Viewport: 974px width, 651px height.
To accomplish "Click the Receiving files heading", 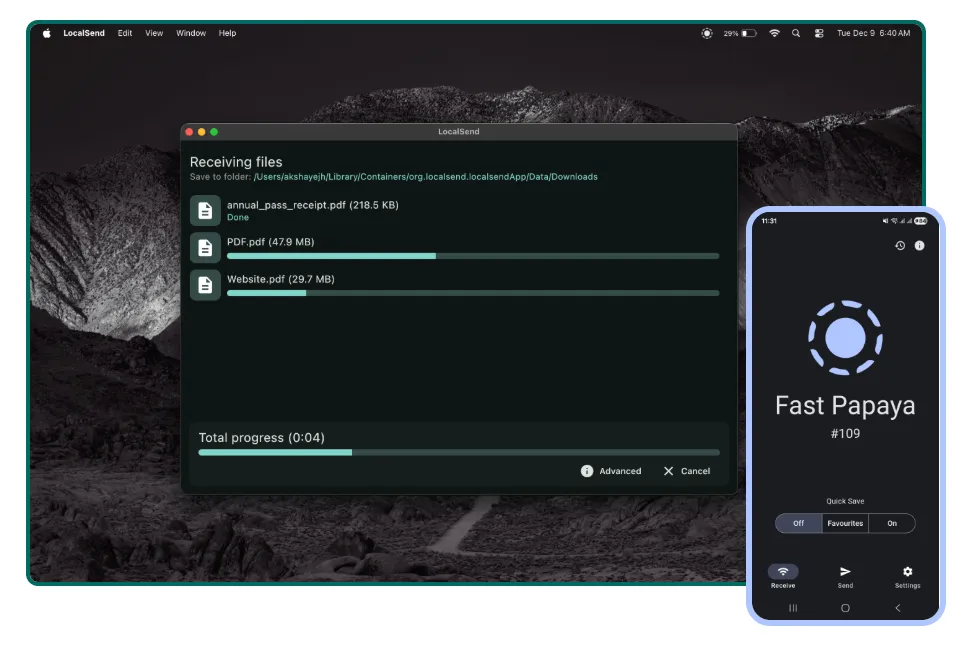I will click(236, 162).
